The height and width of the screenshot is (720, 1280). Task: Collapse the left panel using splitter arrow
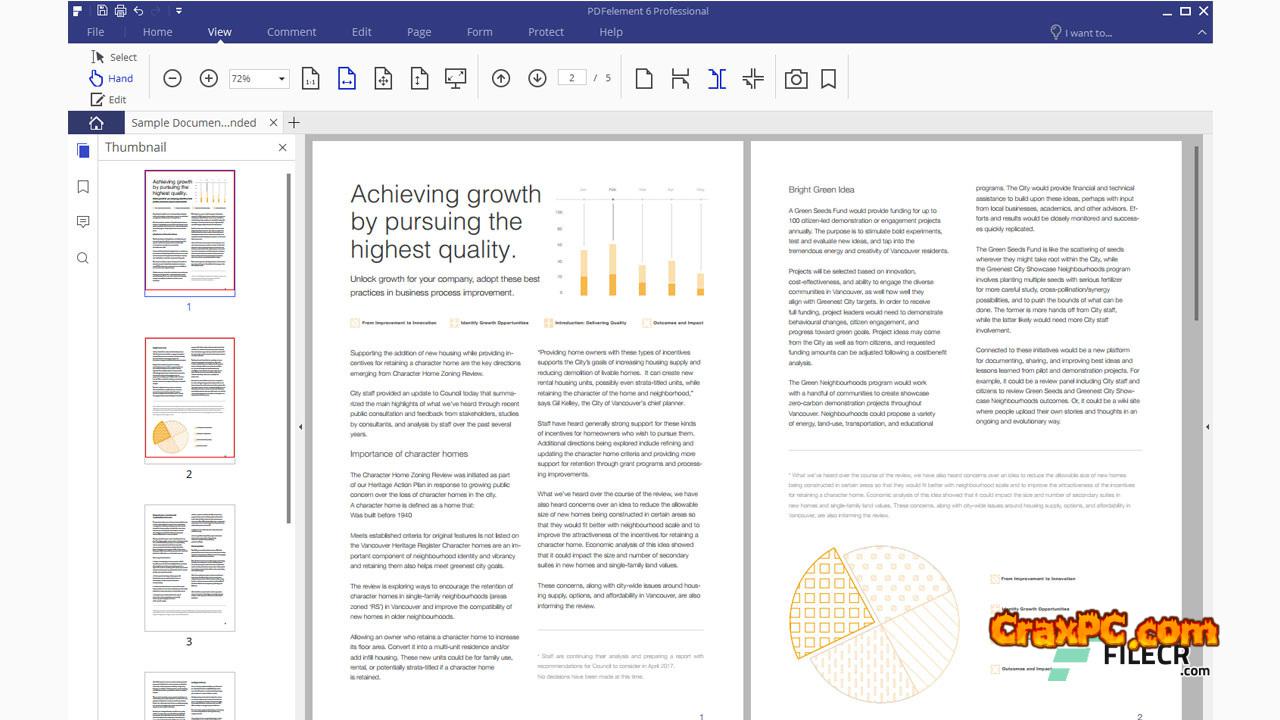pos(301,427)
